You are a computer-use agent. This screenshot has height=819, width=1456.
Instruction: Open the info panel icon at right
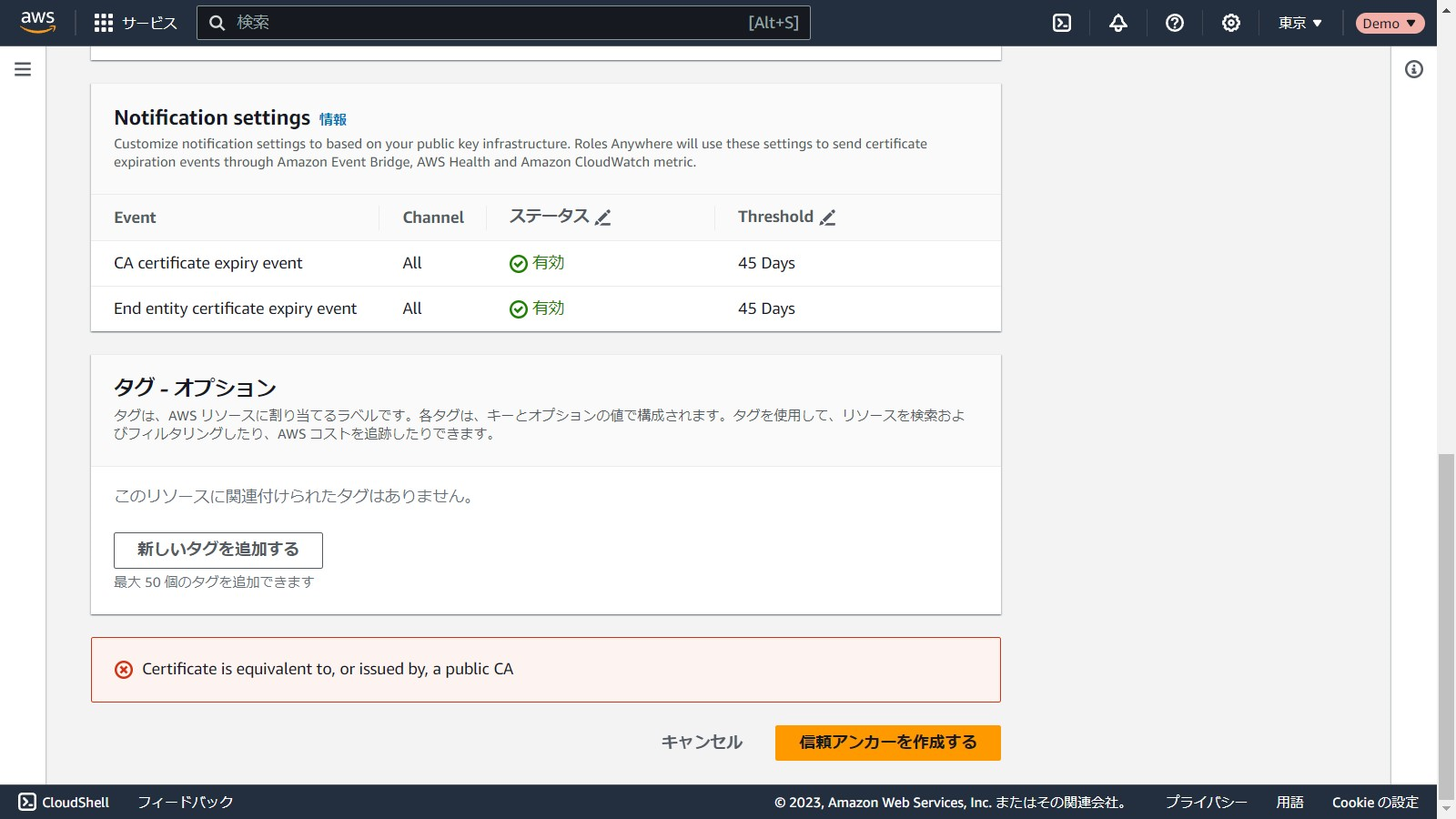pyautogui.click(x=1414, y=69)
